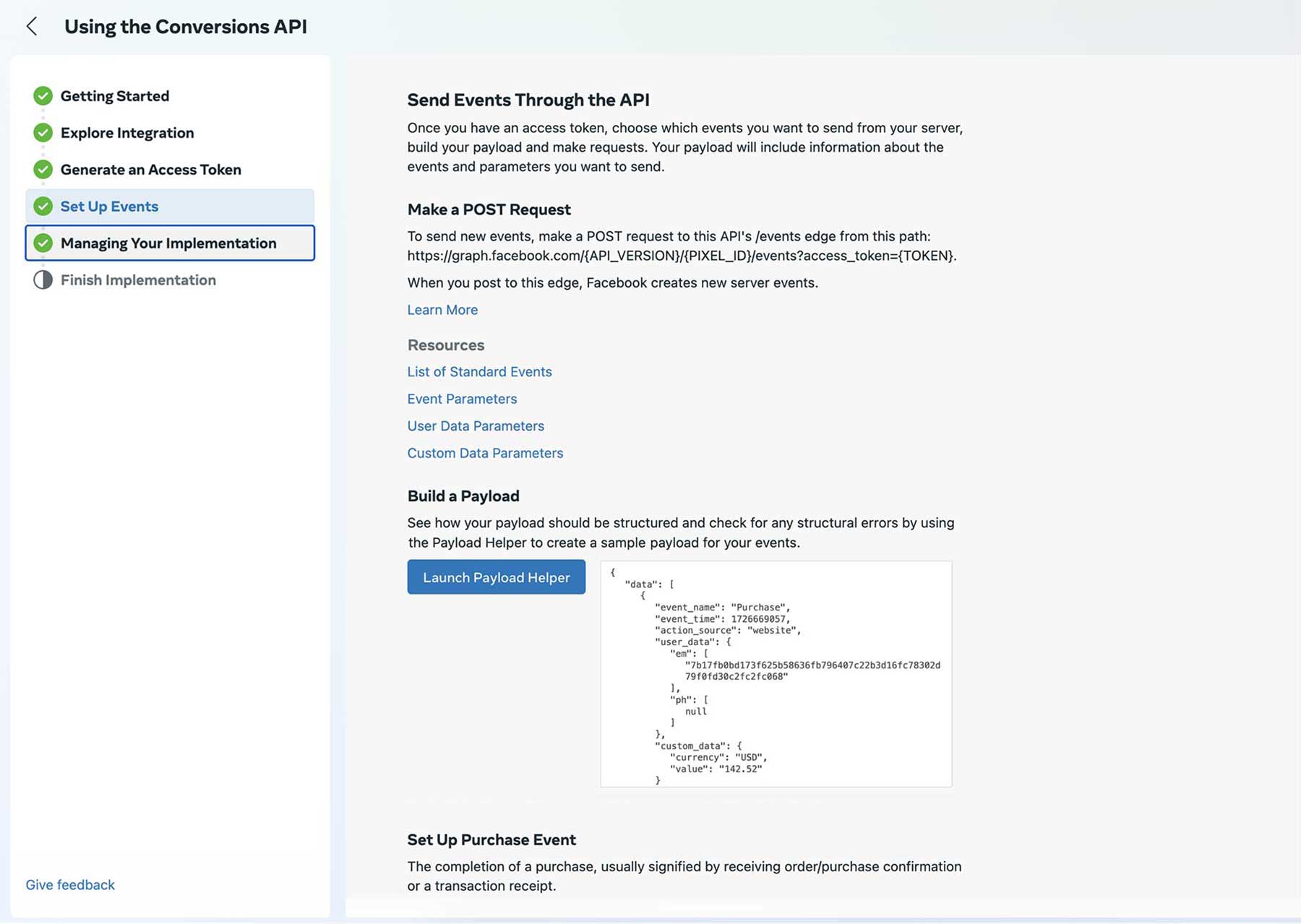Click the Set Up Events checkmark icon
Screen dimensions: 1301x924
(x=43, y=206)
